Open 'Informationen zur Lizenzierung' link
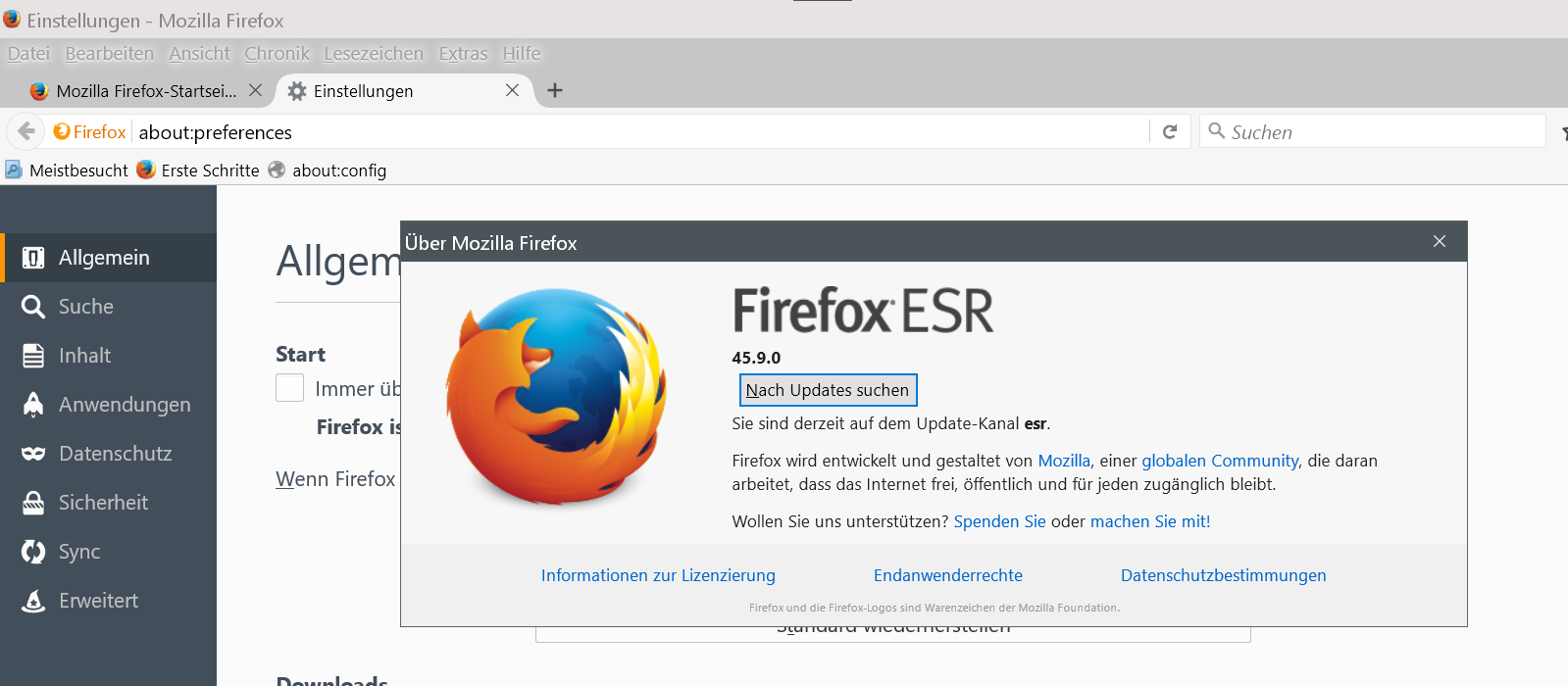1568x686 pixels. coord(658,575)
